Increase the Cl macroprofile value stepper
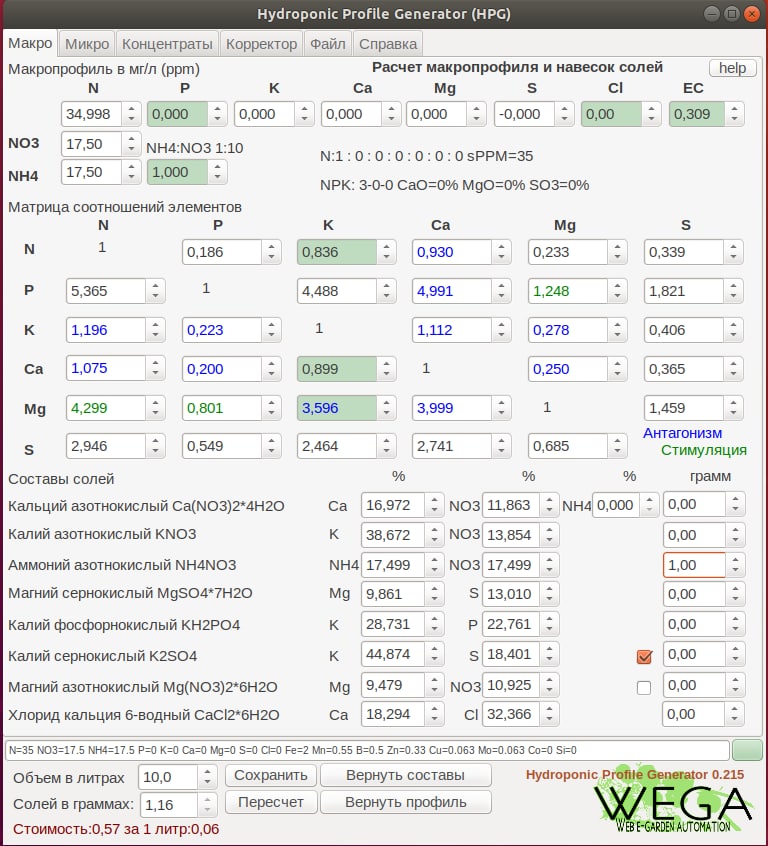The image size is (768, 846). pos(651,108)
